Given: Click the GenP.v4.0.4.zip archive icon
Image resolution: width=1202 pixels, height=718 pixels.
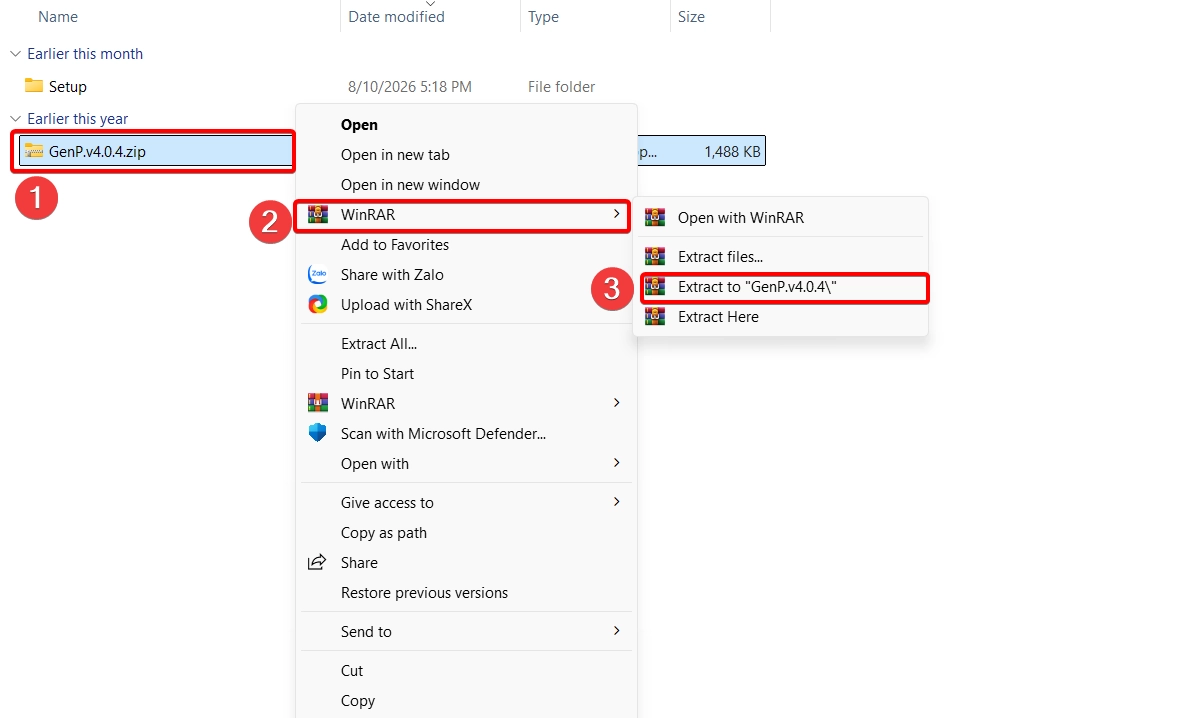Looking at the screenshot, I should coord(34,151).
